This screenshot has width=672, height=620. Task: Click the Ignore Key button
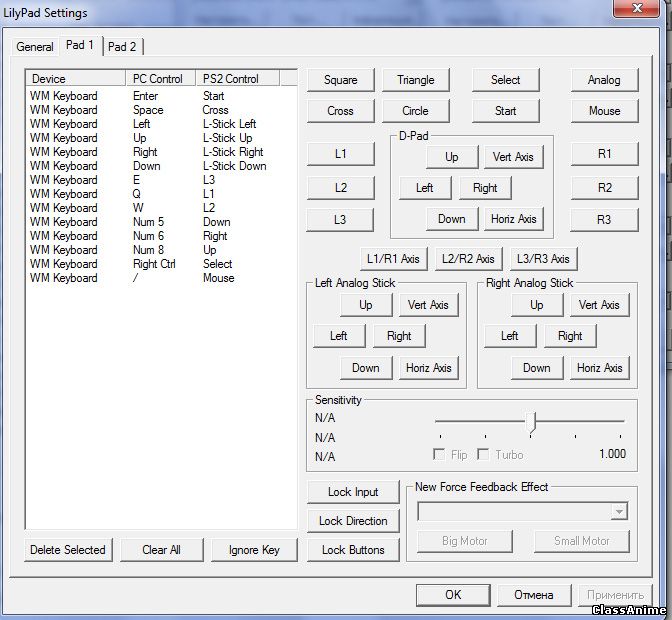click(254, 550)
